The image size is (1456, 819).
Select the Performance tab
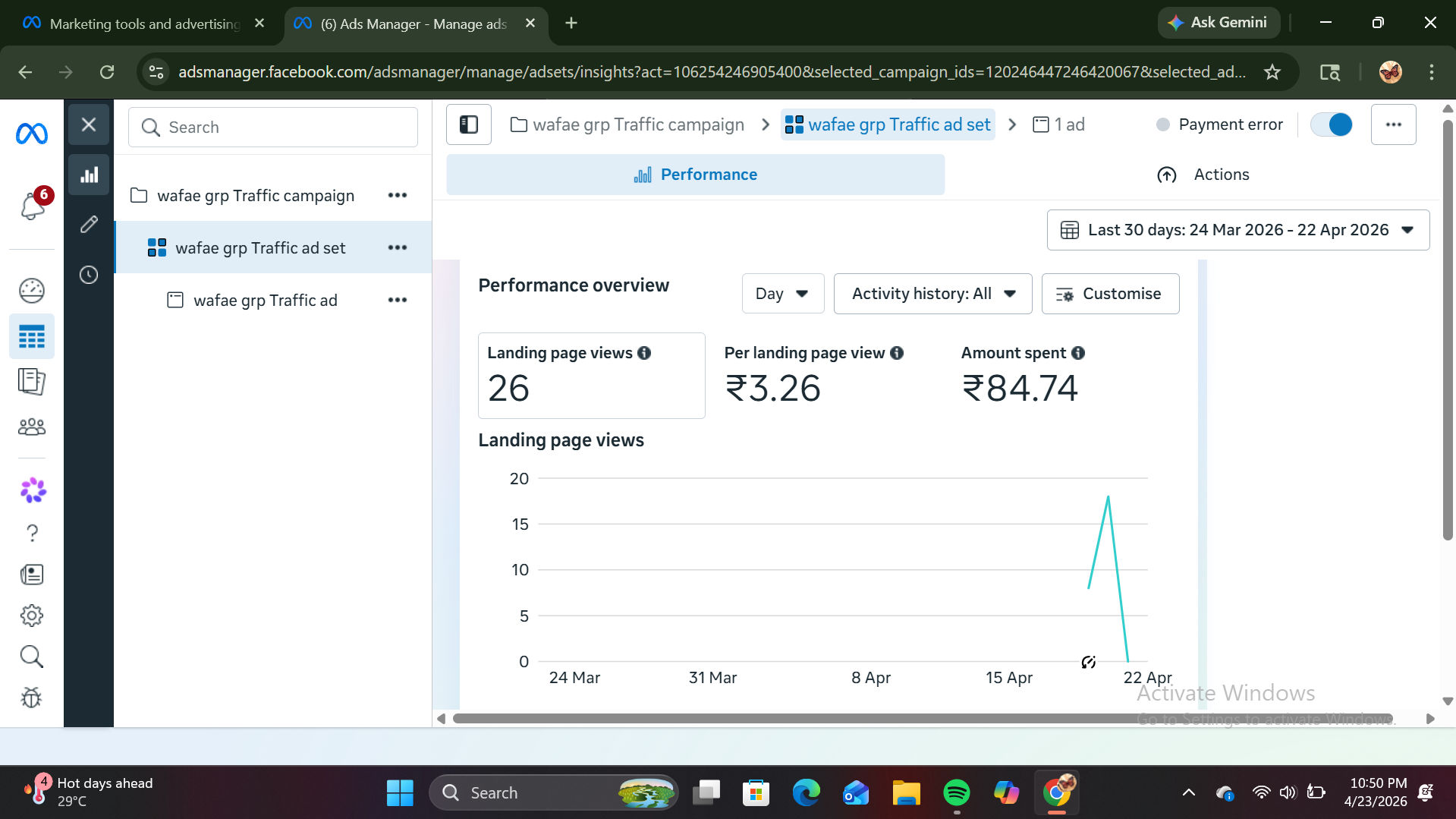(x=696, y=175)
